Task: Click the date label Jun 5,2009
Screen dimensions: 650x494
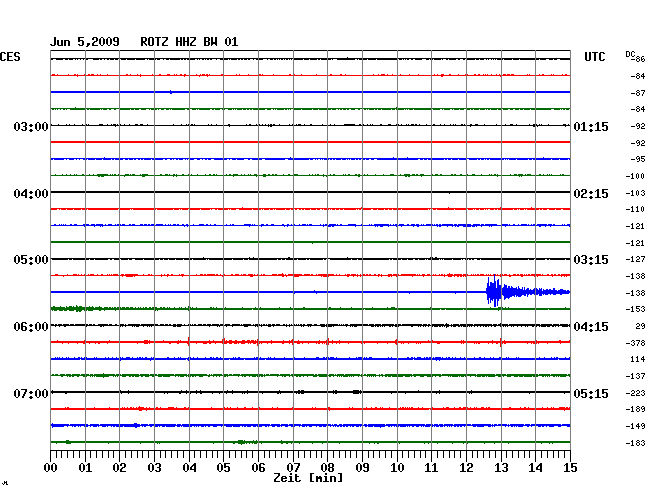Action: click(85, 42)
